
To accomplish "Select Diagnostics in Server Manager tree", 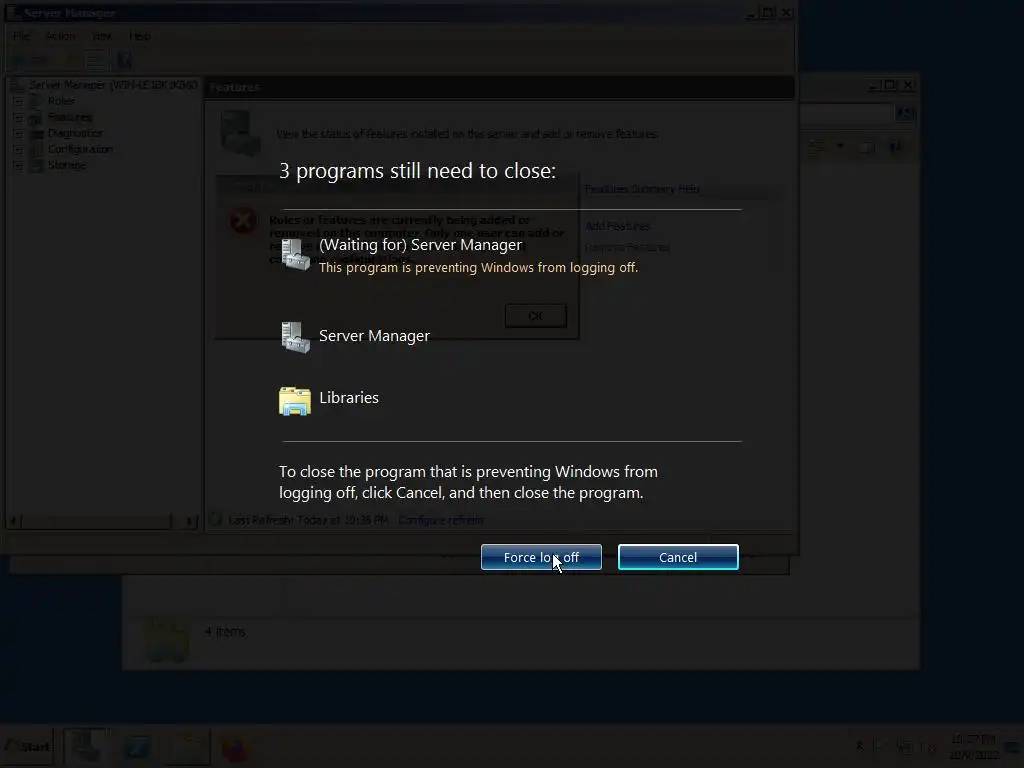I will click(x=75, y=133).
